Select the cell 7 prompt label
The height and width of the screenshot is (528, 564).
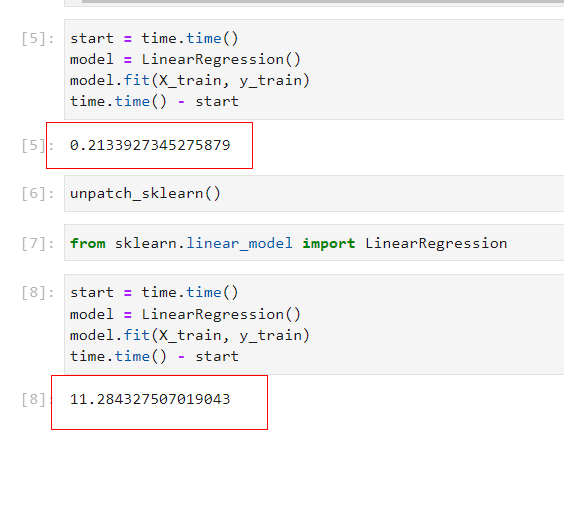(x=38, y=243)
